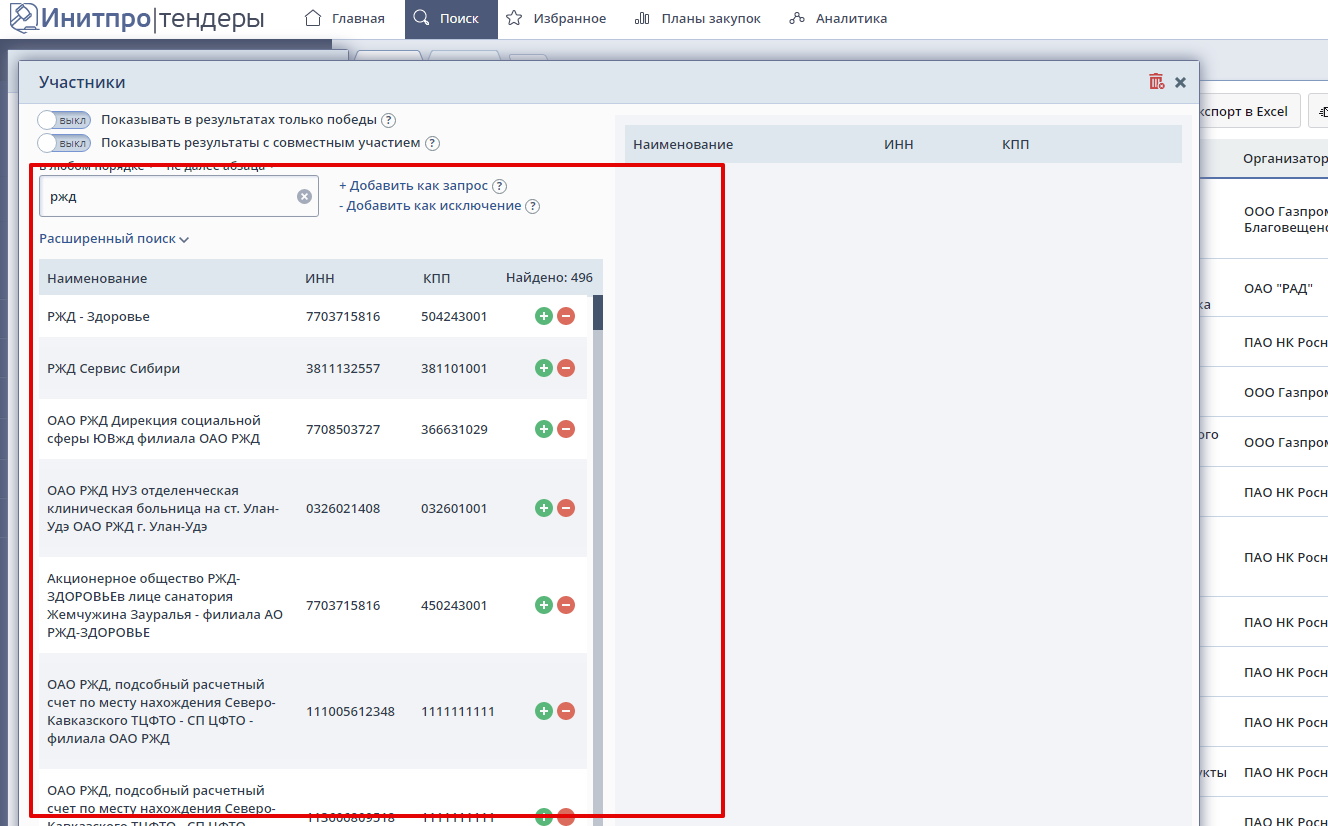Viewport: 1328px width, 826px height.
Task: Exclude Дирекция социальной сферы ЮВжд with minus
Action: pos(566,429)
